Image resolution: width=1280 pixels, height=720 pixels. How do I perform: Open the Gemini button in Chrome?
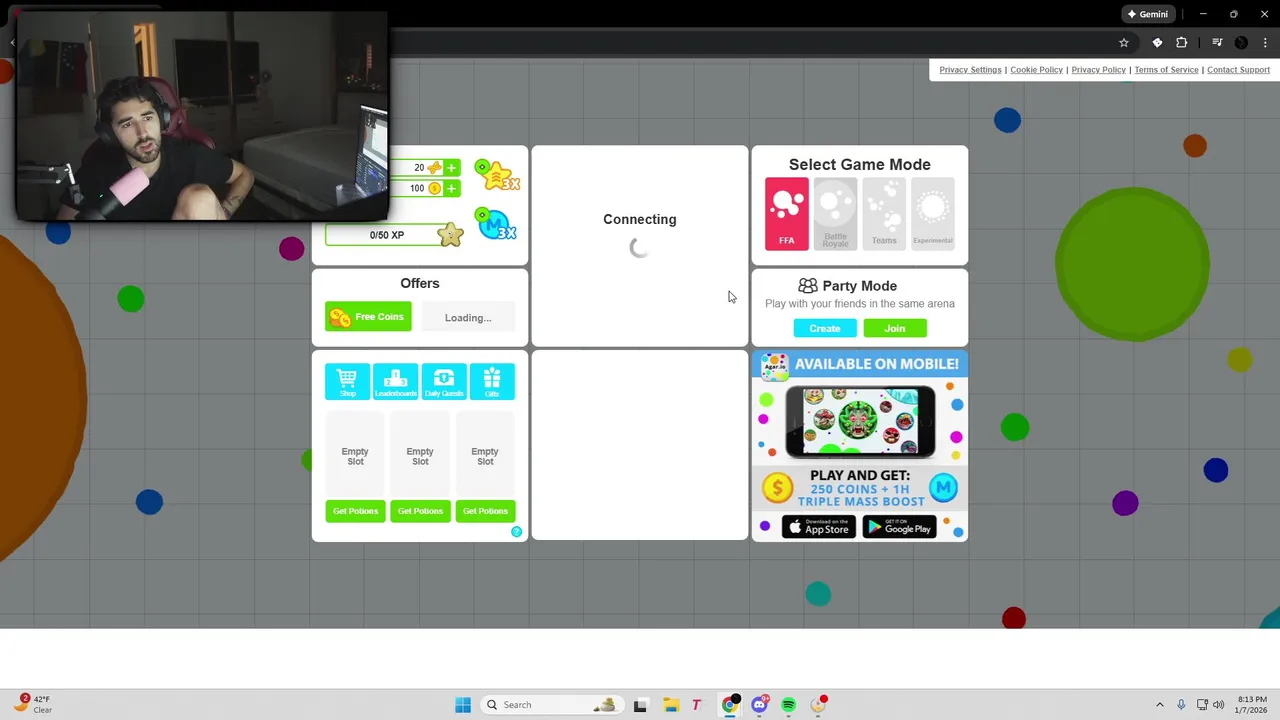point(1147,14)
